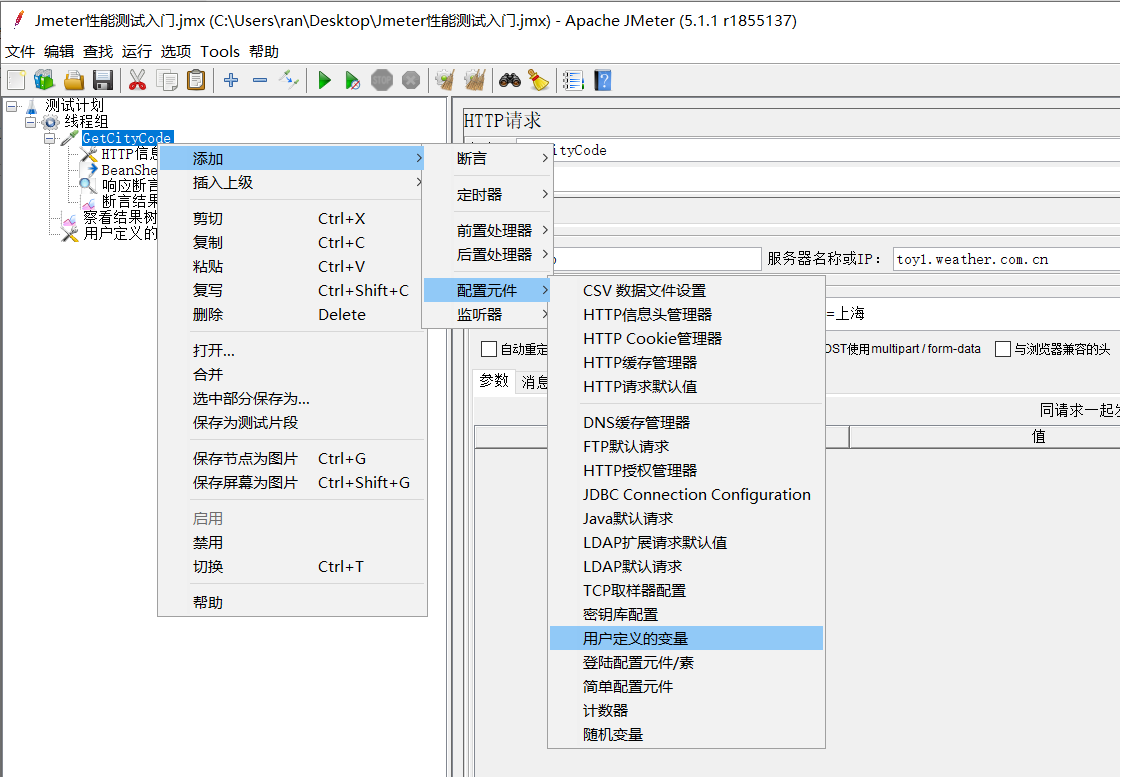Image resolution: width=1121 pixels, height=777 pixels.
Task: Toggle the 自动重定向 checkbox
Action: [x=489, y=349]
